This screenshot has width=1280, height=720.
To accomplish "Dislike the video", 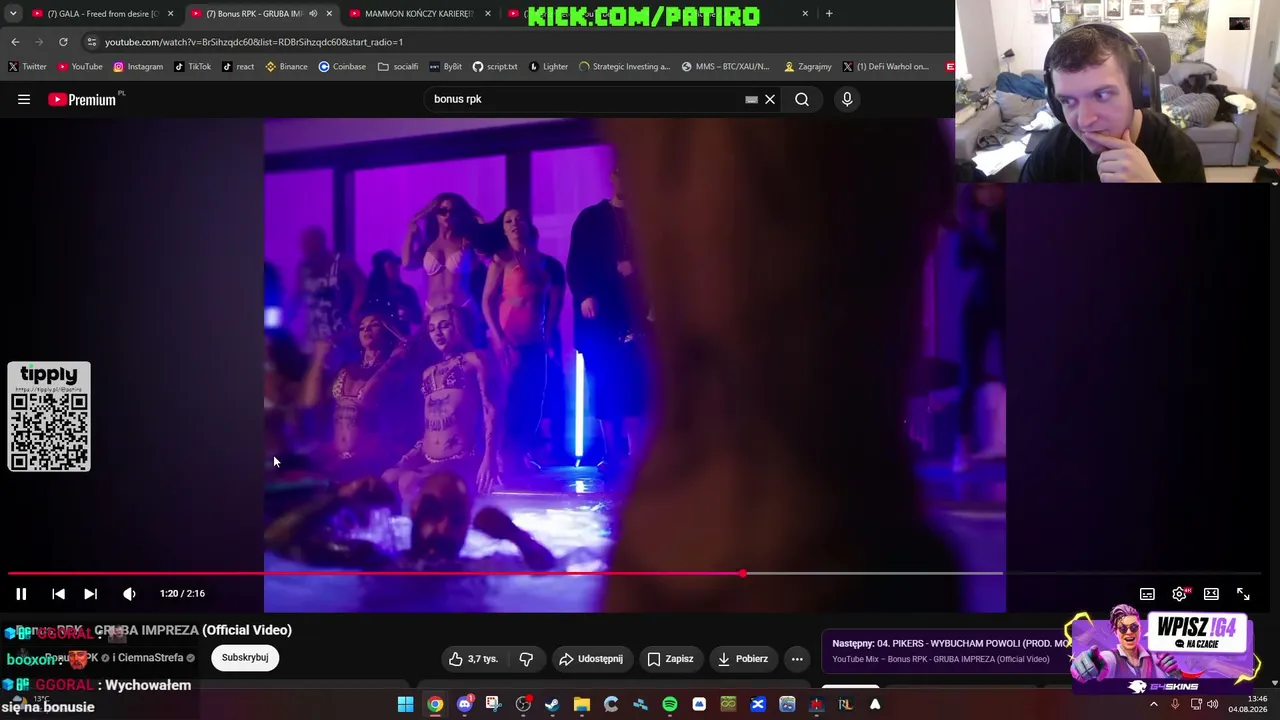I will click(x=526, y=659).
